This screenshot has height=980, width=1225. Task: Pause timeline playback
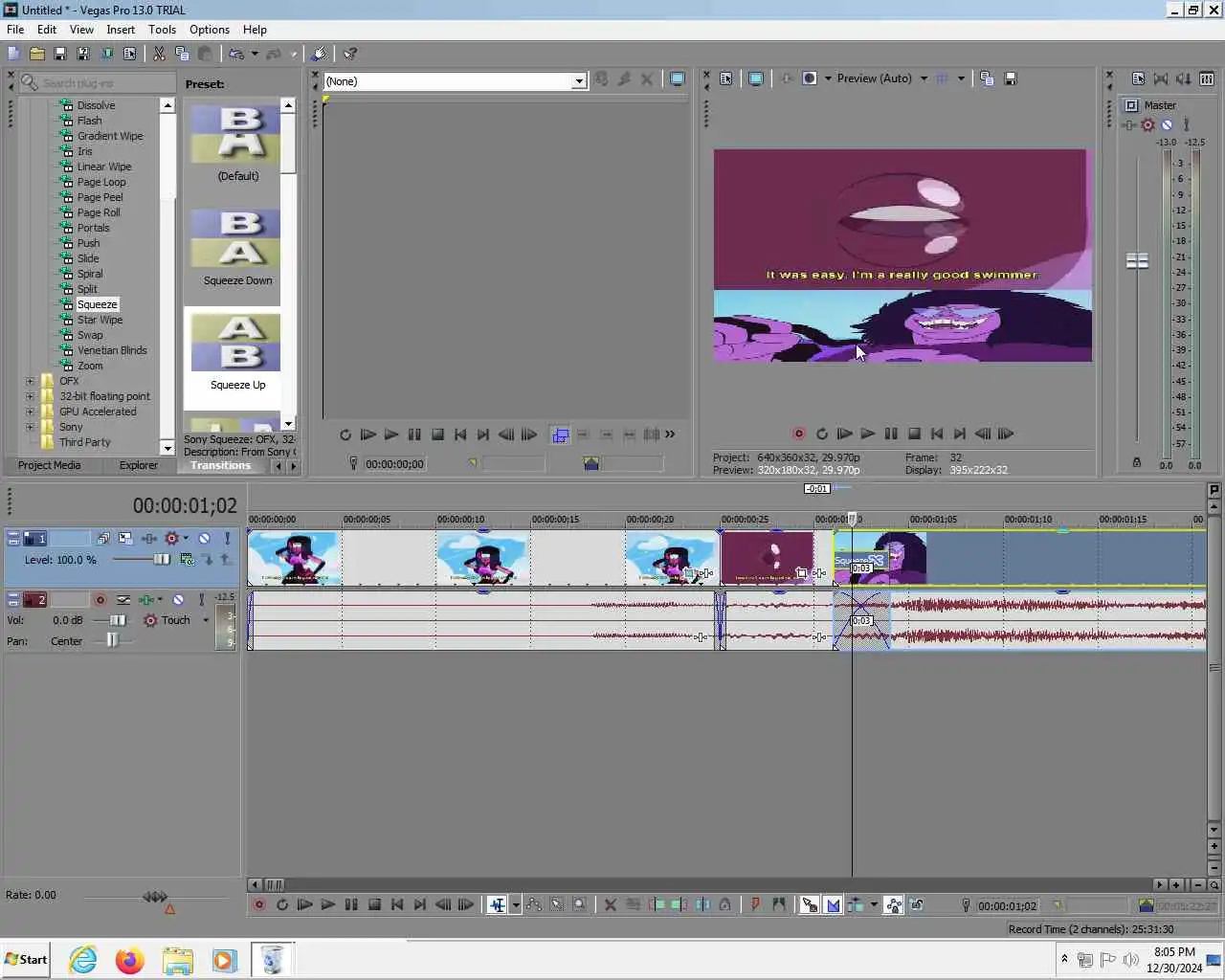click(351, 904)
